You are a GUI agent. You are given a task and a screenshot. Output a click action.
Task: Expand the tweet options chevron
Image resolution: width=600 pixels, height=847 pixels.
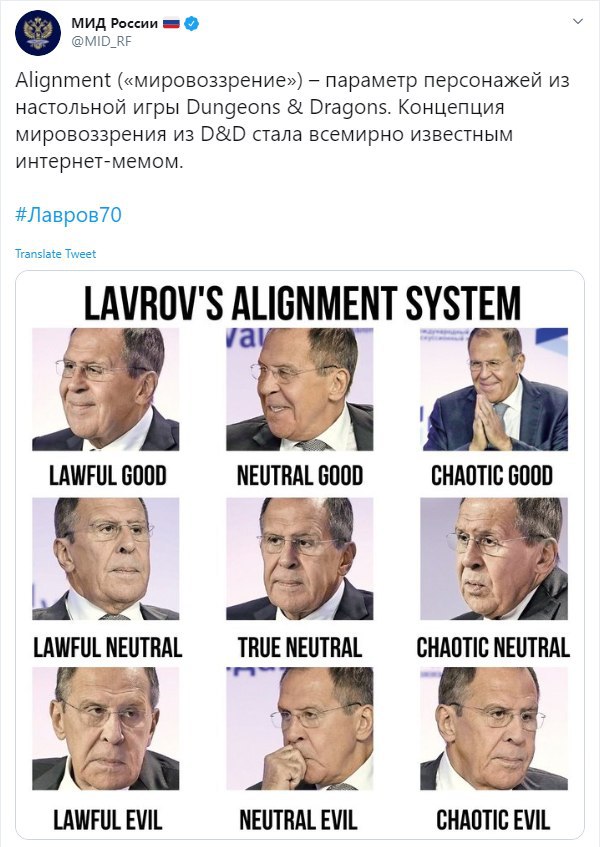(x=578, y=22)
